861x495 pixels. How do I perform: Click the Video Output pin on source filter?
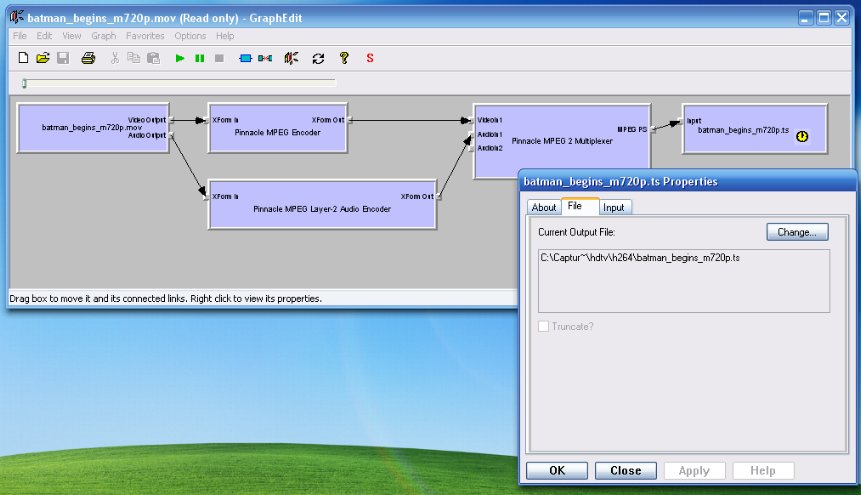[x=171, y=120]
